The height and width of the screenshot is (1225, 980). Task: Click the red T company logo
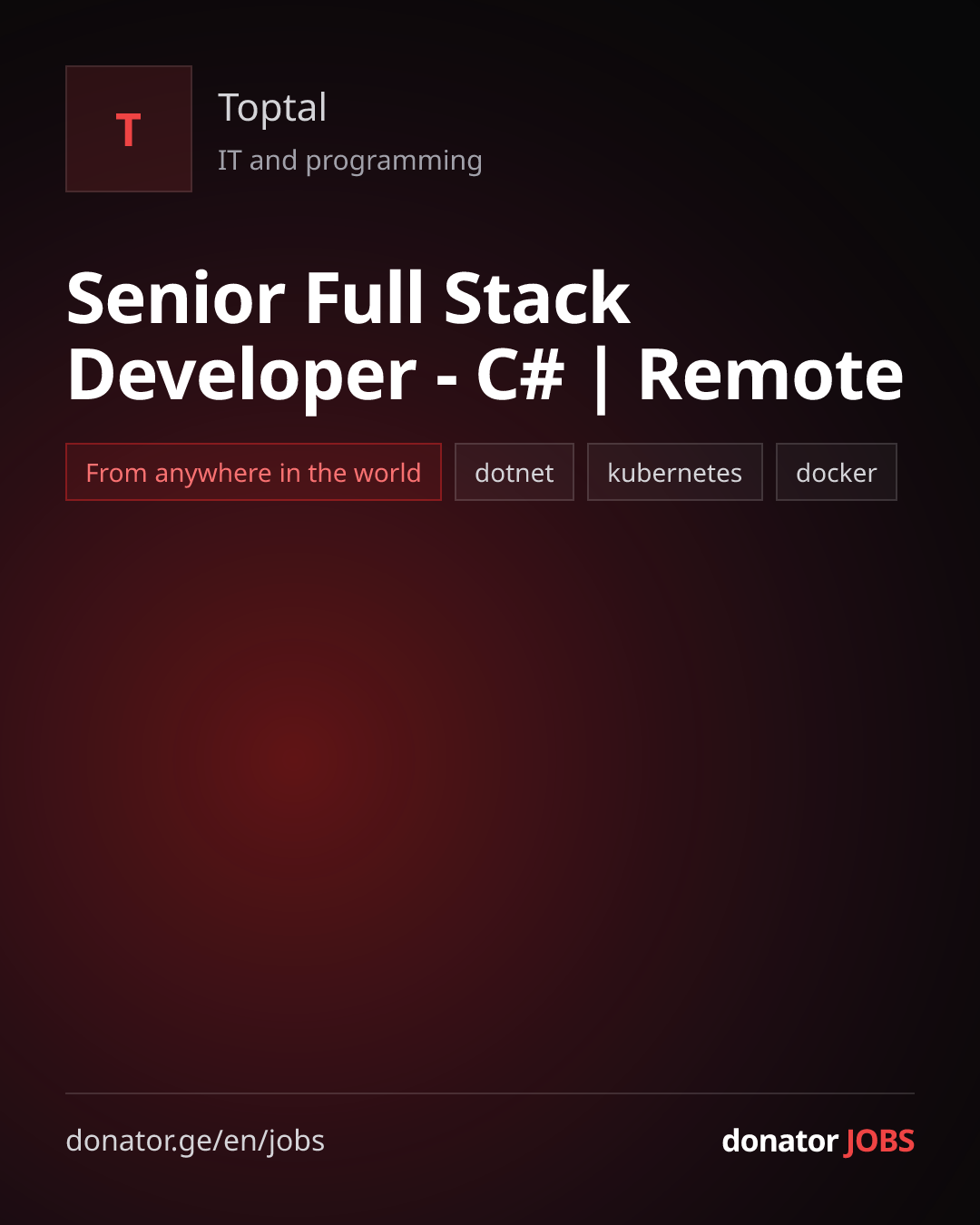(129, 129)
